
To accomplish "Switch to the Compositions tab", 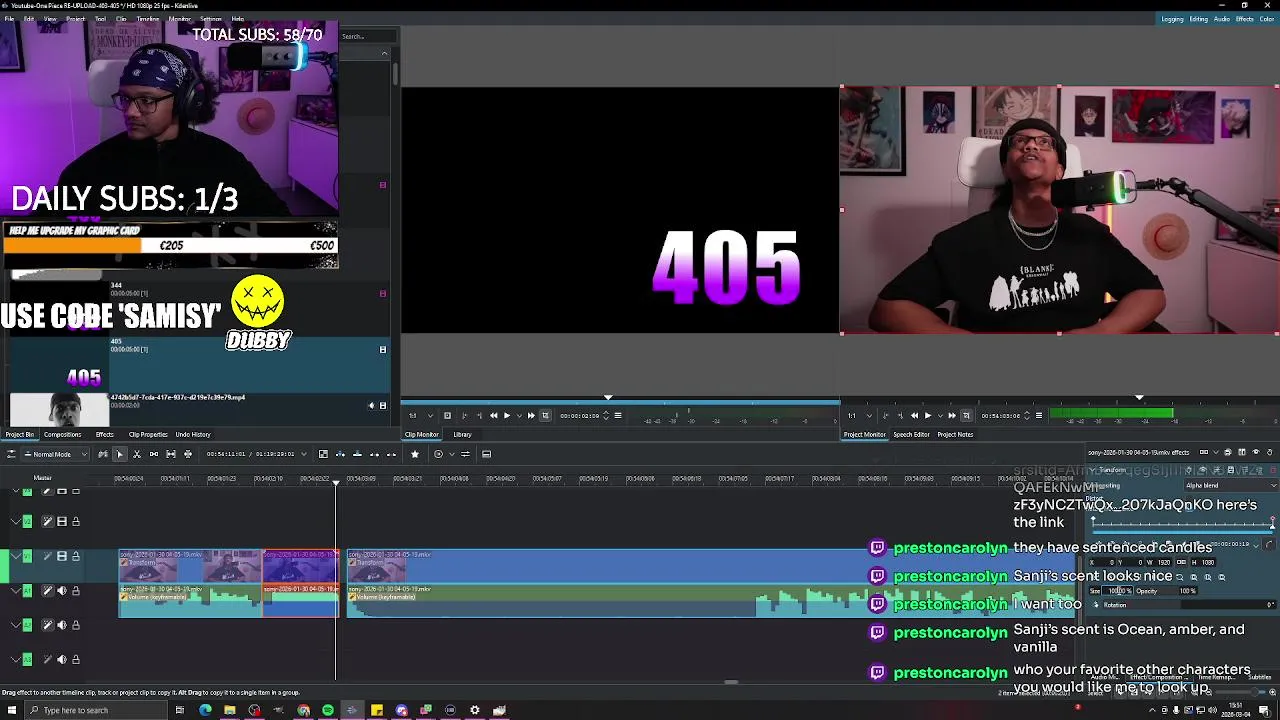I will pyautogui.click(x=62, y=434).
